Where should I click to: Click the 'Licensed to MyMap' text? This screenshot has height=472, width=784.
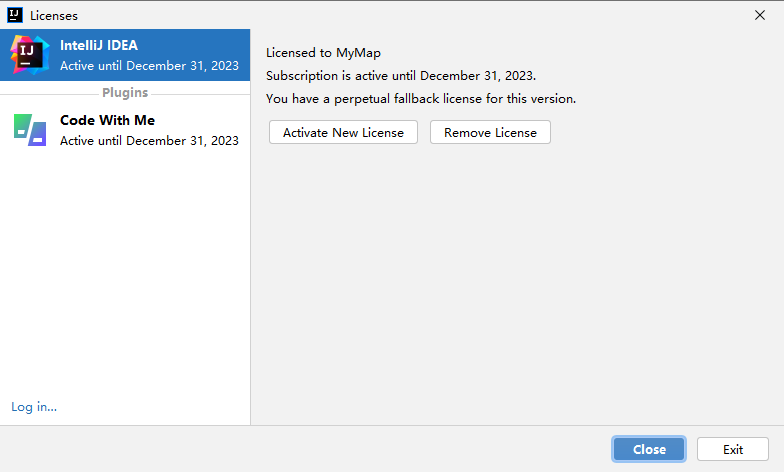click(x=323, y=53)
